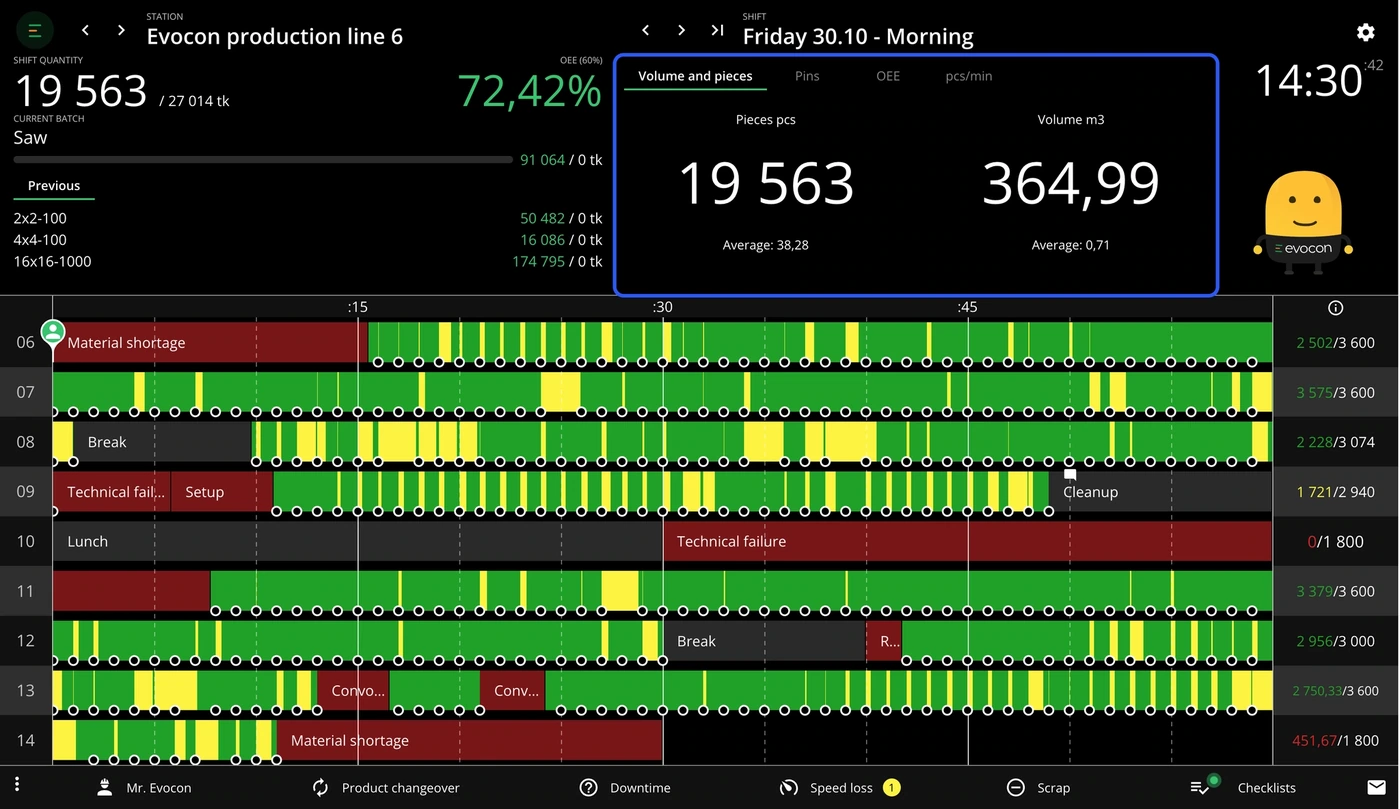
Task: Open Product changeover
Action: 386,788
